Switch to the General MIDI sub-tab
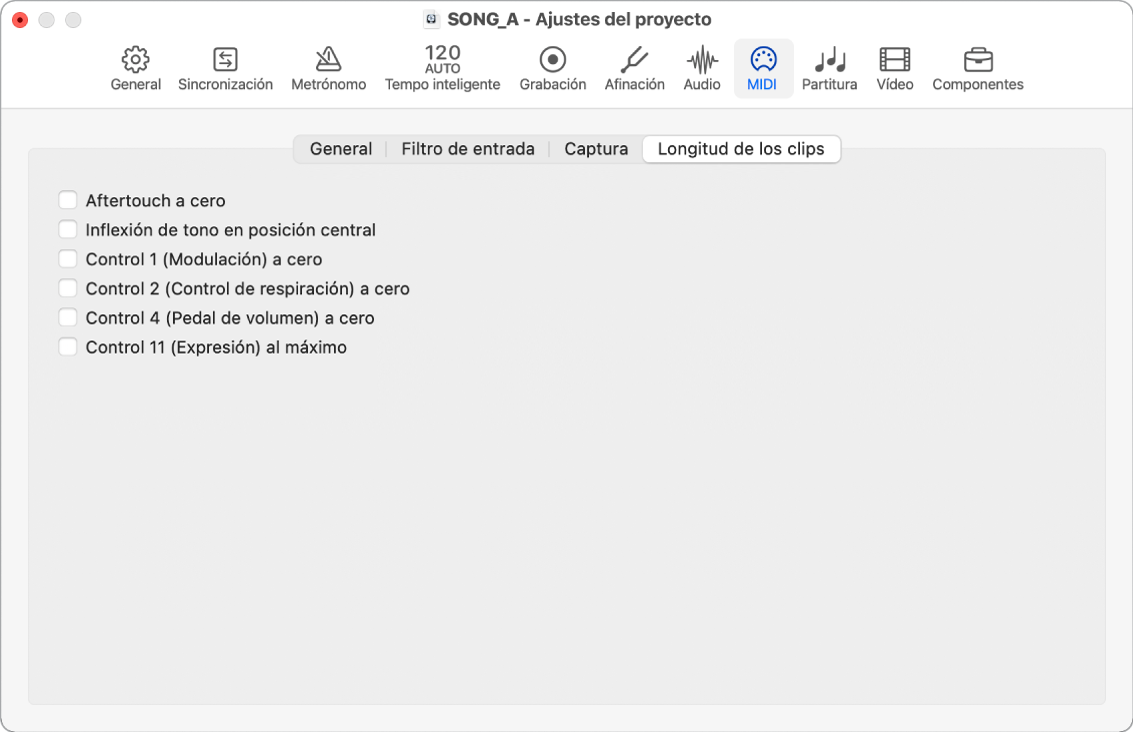This screenshot has height=732, width=1133. (x=341, y=149)
